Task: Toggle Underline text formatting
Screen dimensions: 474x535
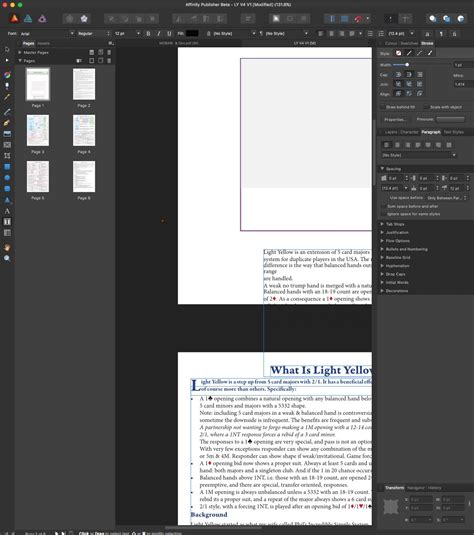Action: (x=169, y=33)
